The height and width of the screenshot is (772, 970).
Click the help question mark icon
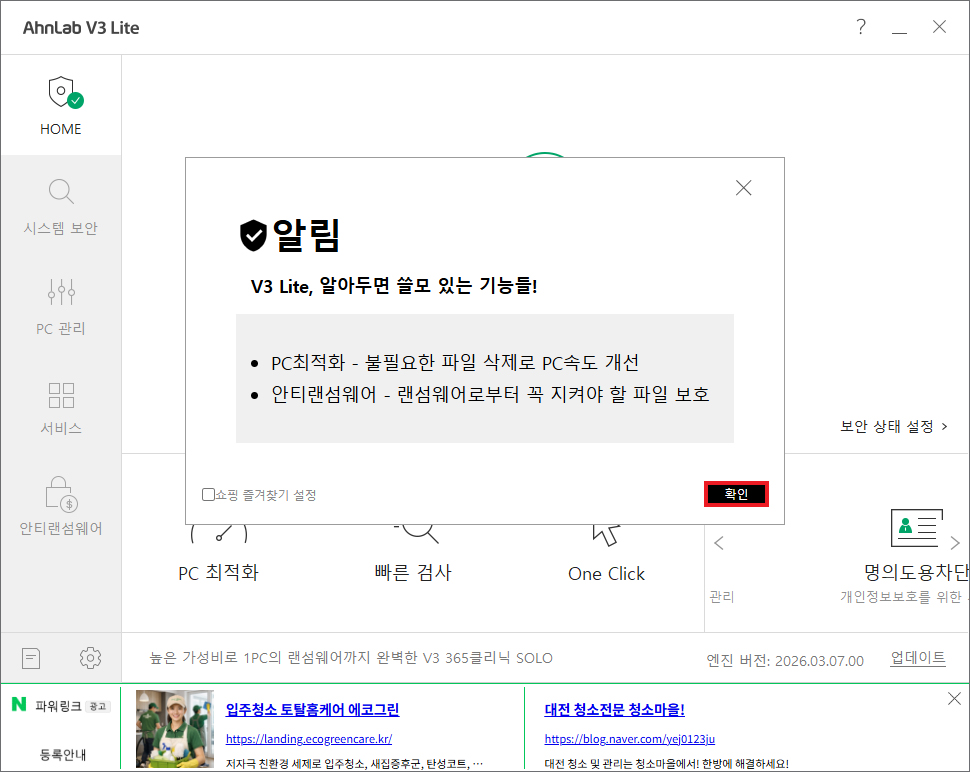[861, 27]
